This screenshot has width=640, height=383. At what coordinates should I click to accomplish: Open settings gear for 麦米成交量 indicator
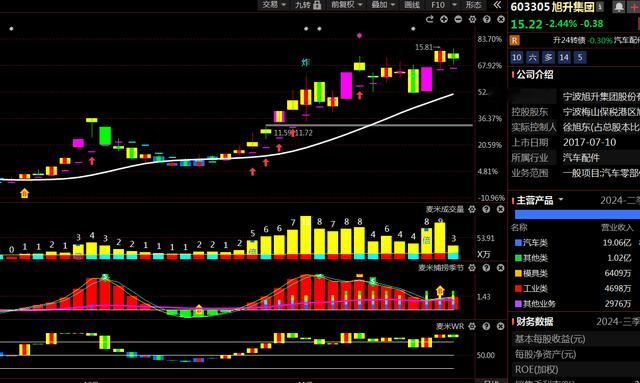coord(472,209)
